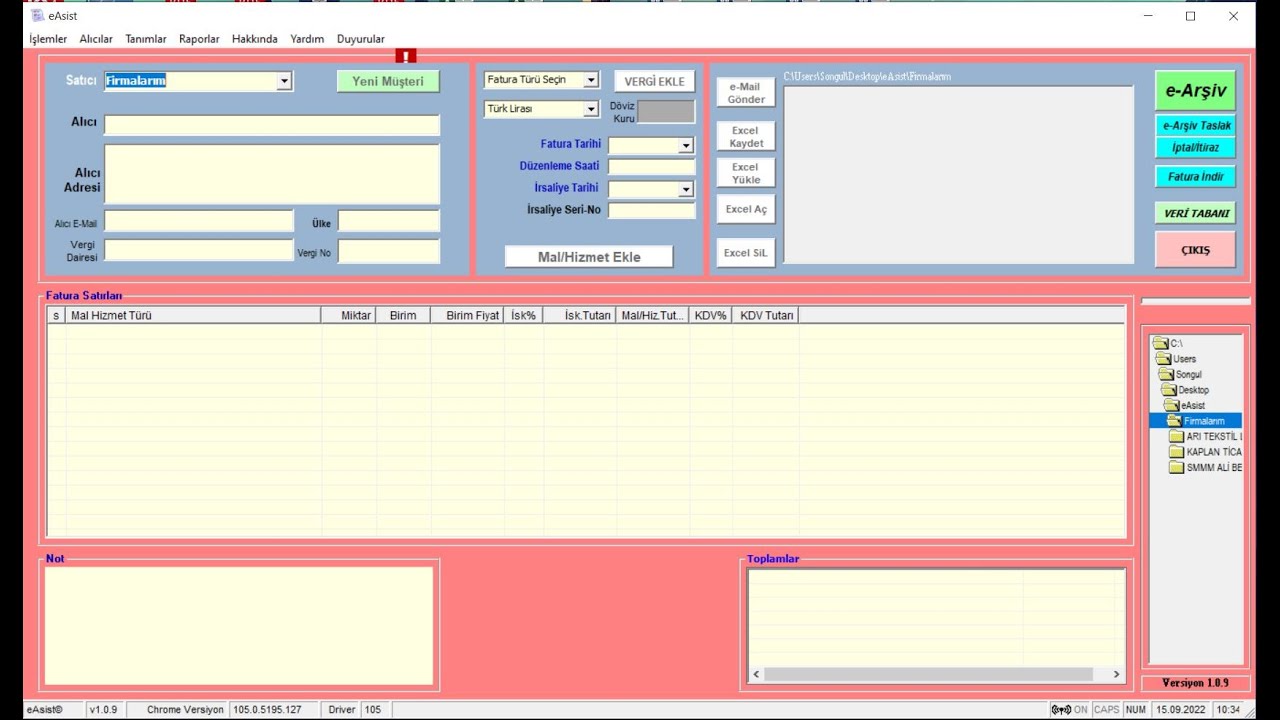Open the Fatura Tarihi date dropdown
Screen dimensions: 1280x720
click(686, 146)
